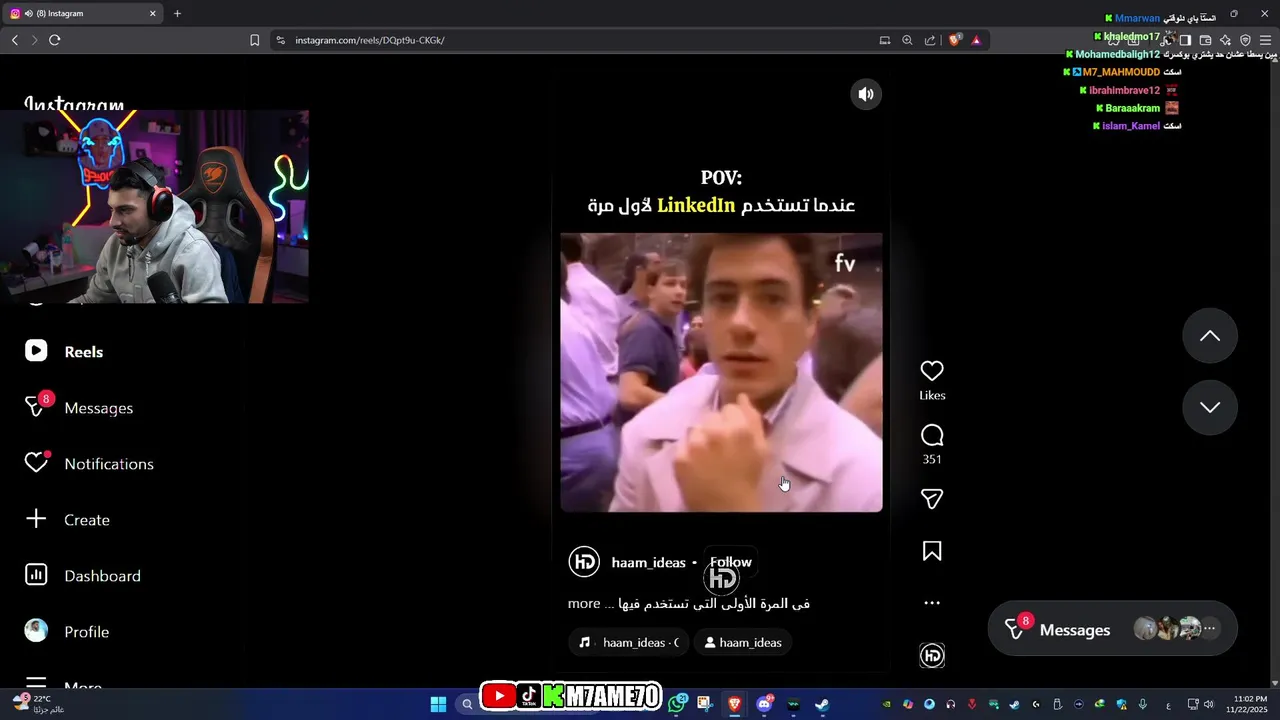
Task: Open the audio thumbnail below the options dots
Action: click(x=932, y=655)
